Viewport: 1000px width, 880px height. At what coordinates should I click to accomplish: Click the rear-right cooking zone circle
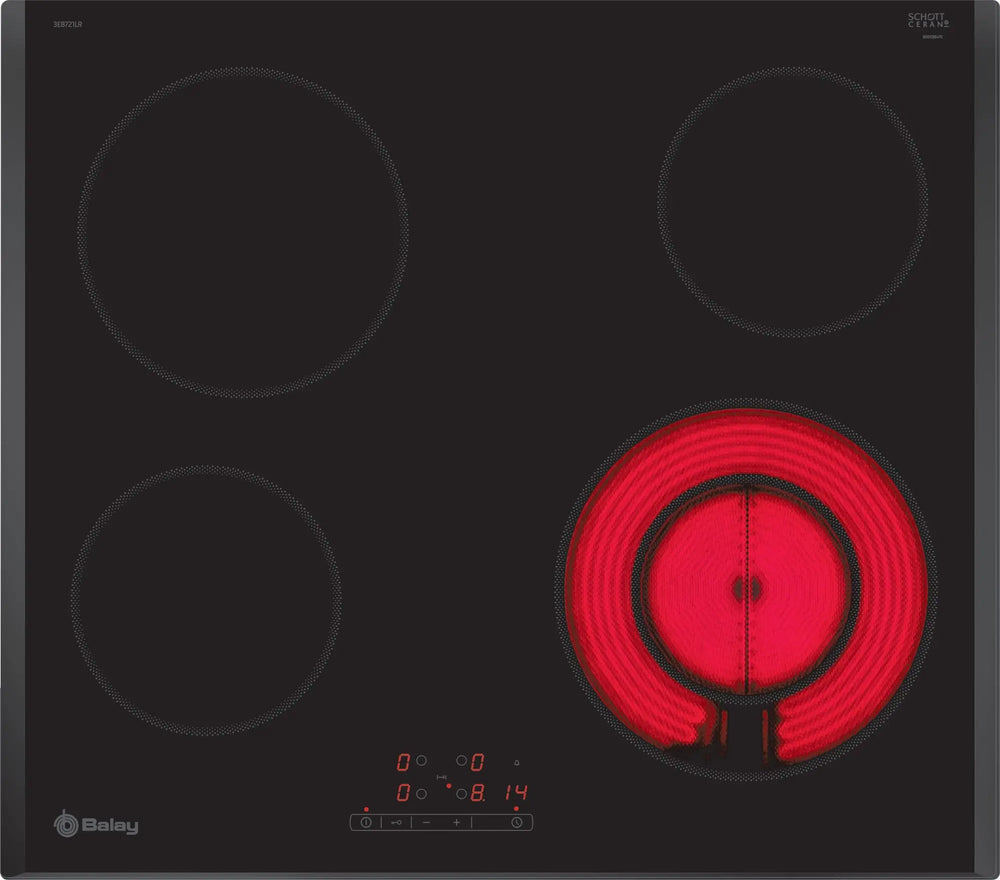pos(792,201)
